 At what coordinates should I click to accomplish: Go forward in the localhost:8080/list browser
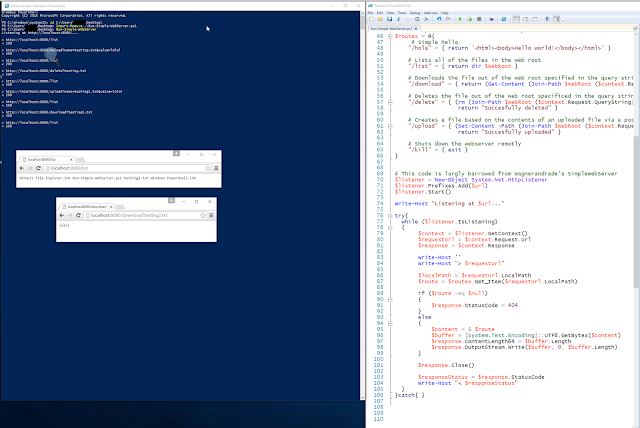(30, 168)
